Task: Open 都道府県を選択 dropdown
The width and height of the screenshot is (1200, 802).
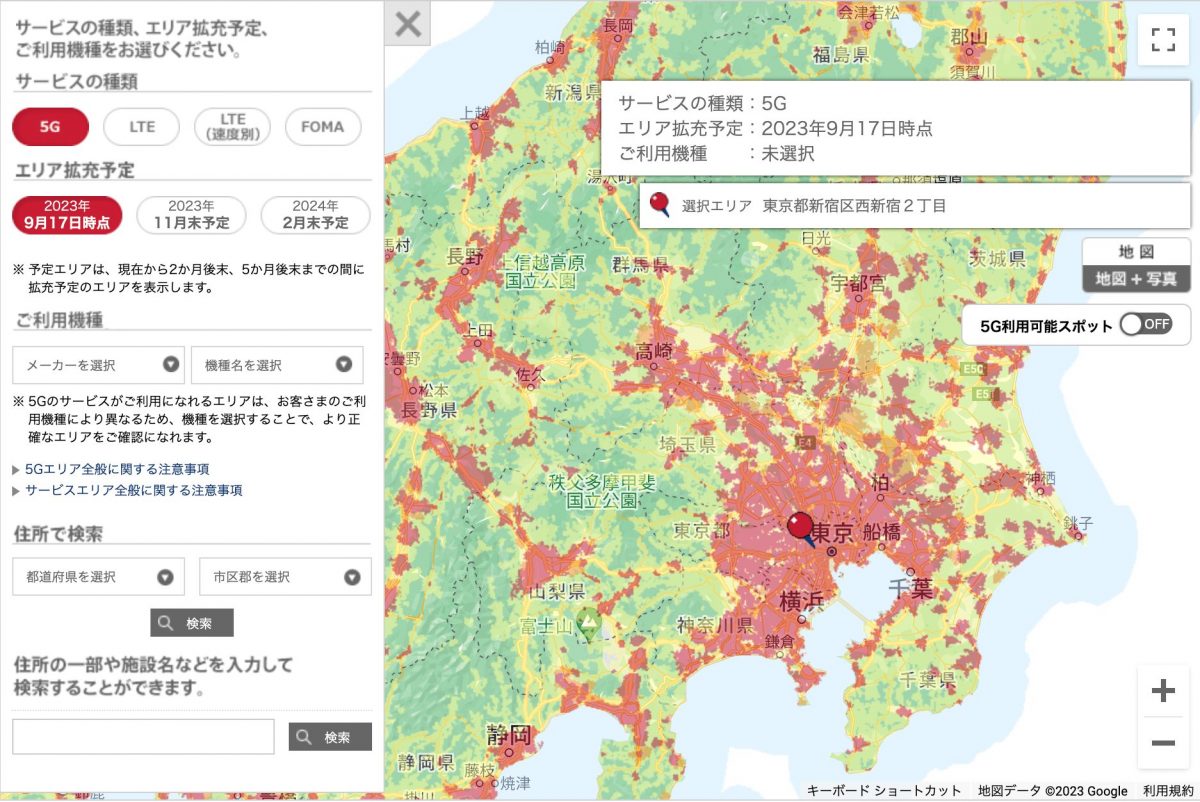Action: click(x=99, y=577)
